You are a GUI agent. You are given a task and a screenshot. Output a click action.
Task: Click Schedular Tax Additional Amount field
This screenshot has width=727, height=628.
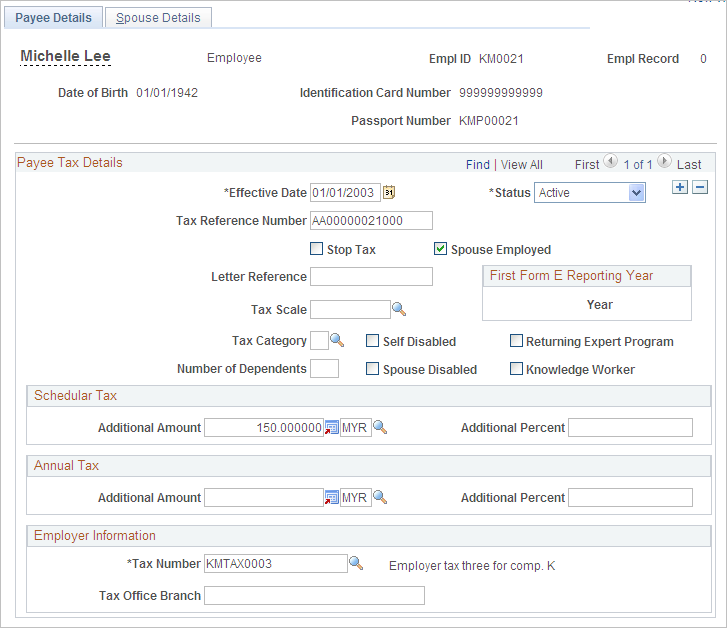pos(264,428)
